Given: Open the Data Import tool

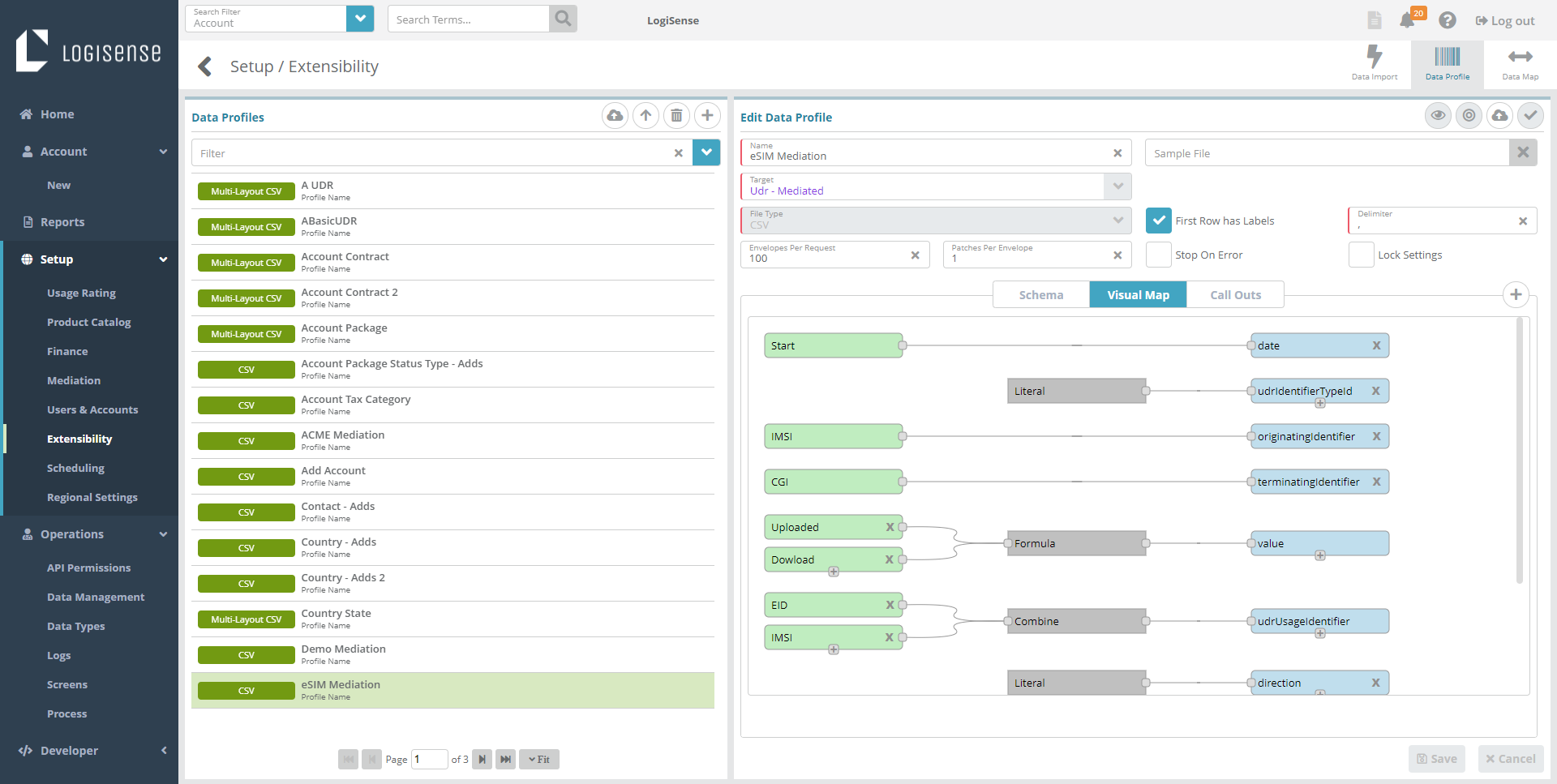Looking at the screenshot, I should point(1374,63).
